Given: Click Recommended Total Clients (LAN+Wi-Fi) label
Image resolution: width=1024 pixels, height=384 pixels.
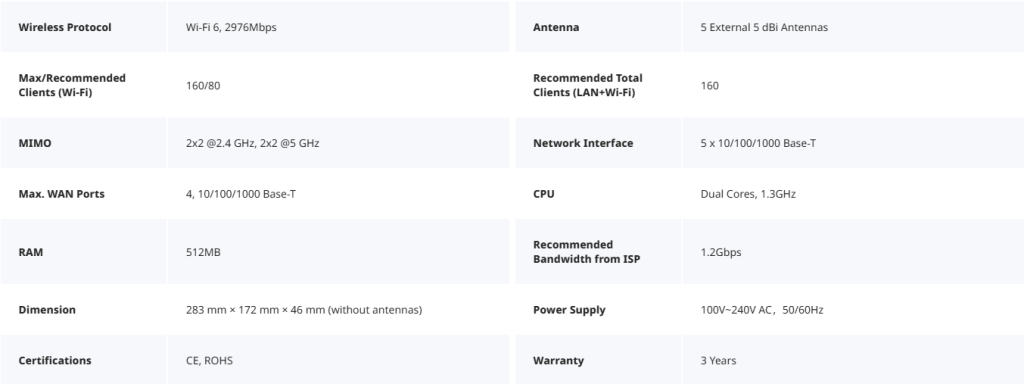Looking at the screenshot, I should pos(588,86).
